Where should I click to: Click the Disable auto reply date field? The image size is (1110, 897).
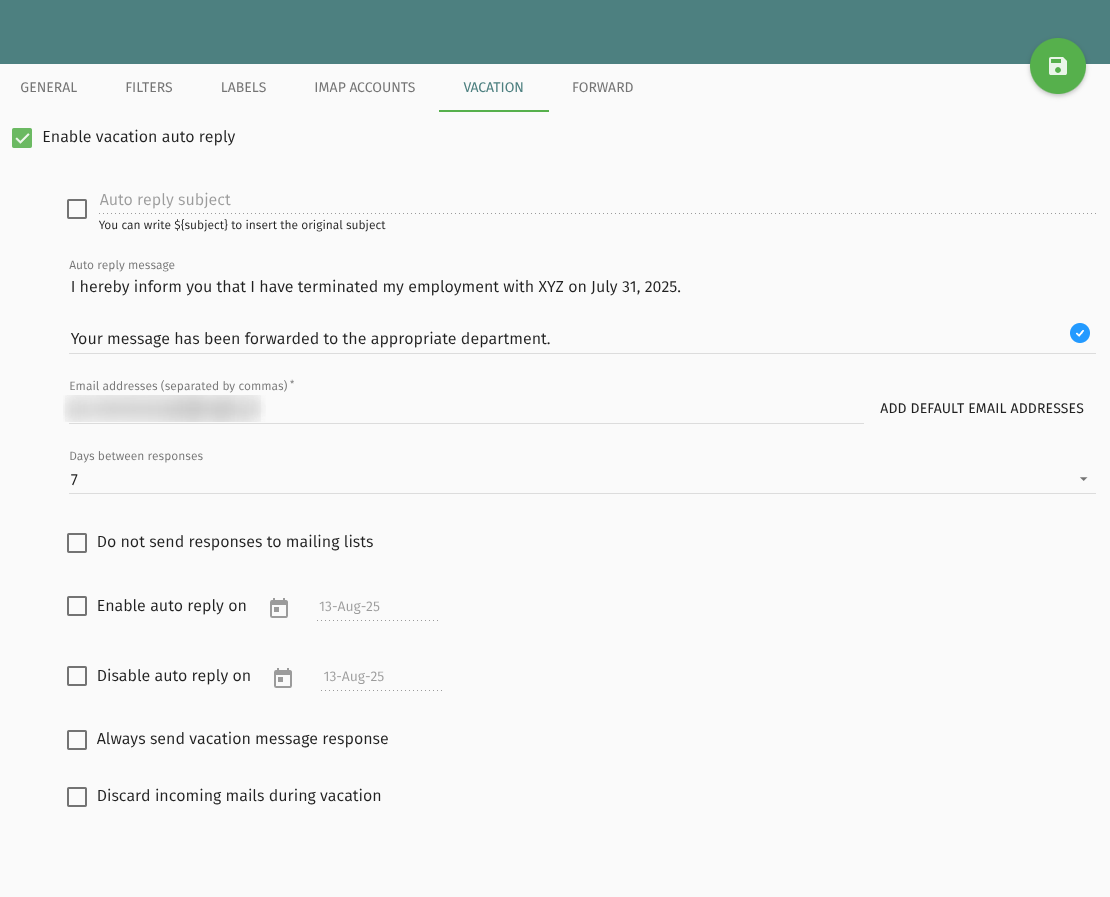tap(382, 677)
